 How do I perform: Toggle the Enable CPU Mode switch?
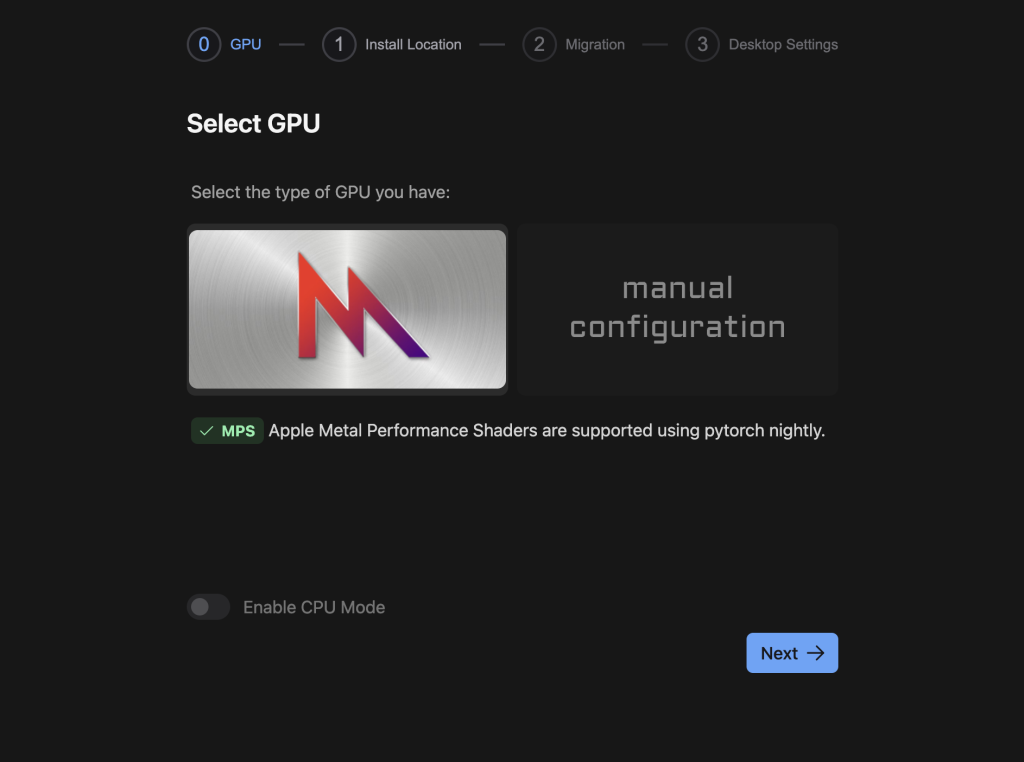(x=208, y=607)
